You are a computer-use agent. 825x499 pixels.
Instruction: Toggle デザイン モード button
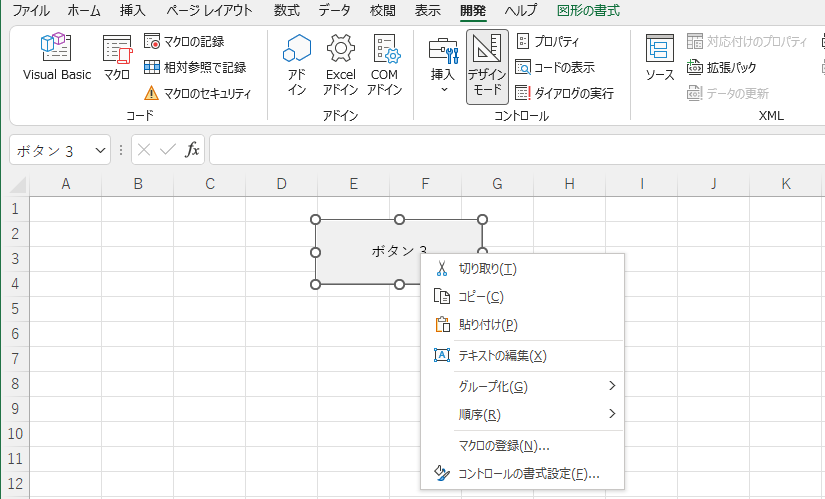coord(487,66)
